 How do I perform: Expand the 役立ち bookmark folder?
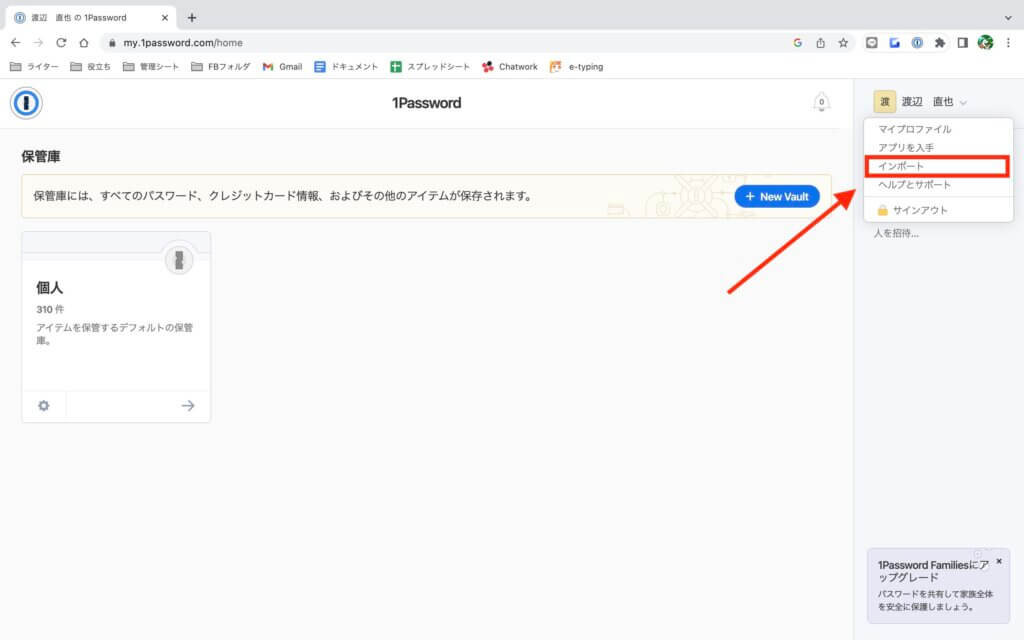pos(90,67)
